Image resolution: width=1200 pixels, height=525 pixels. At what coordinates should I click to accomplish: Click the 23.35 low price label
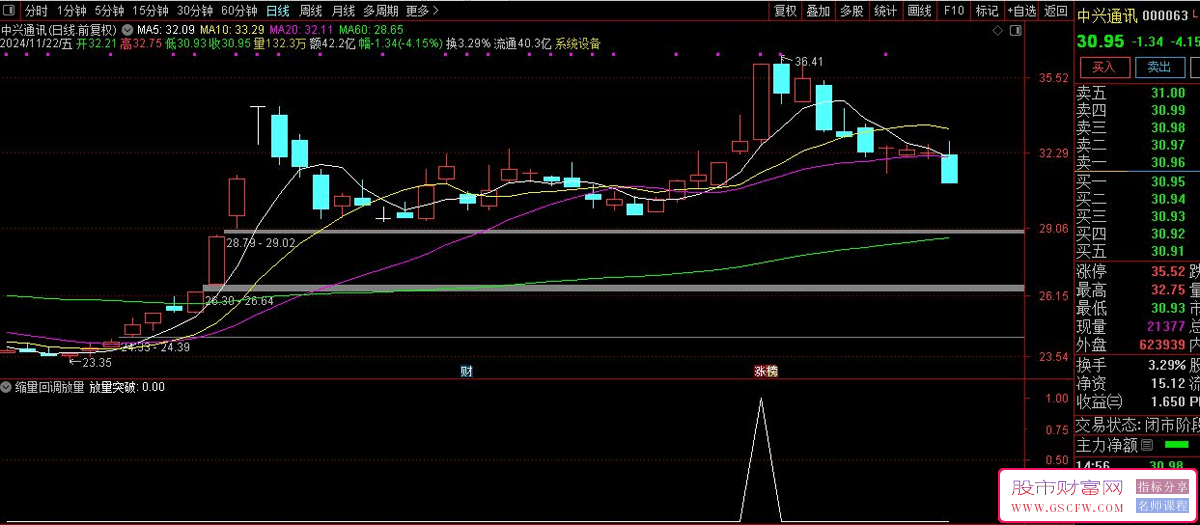97,363
